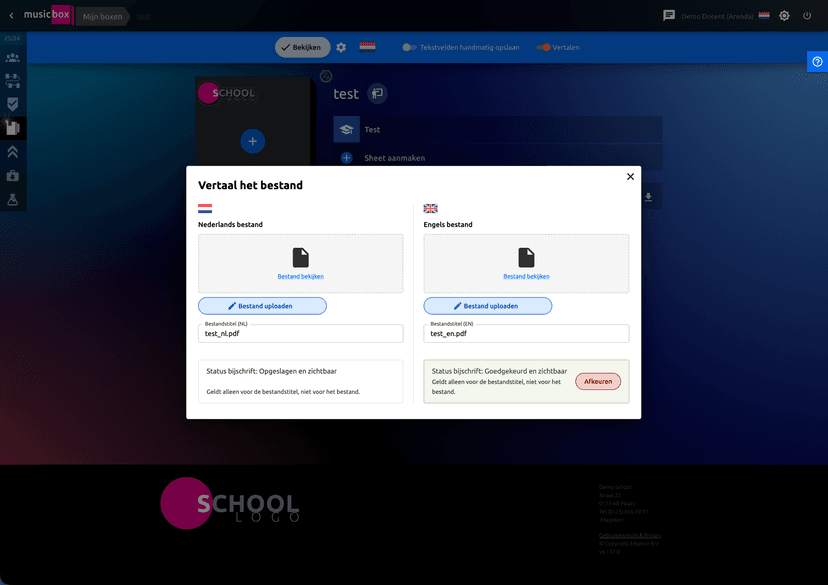Open the settings gear next to Bekijken

pos(341,48)
